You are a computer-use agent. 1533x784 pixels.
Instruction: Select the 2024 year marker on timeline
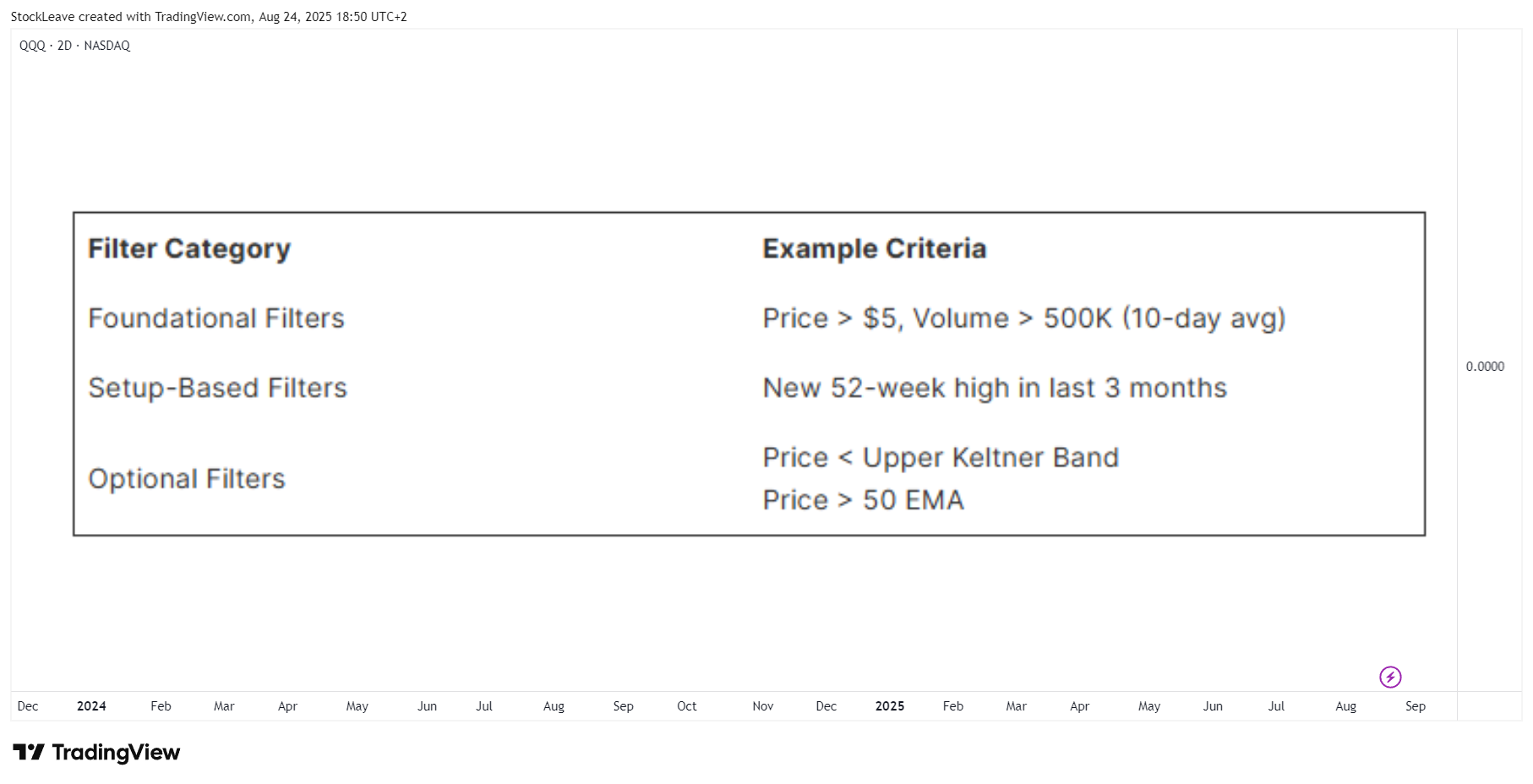point(91,706)
